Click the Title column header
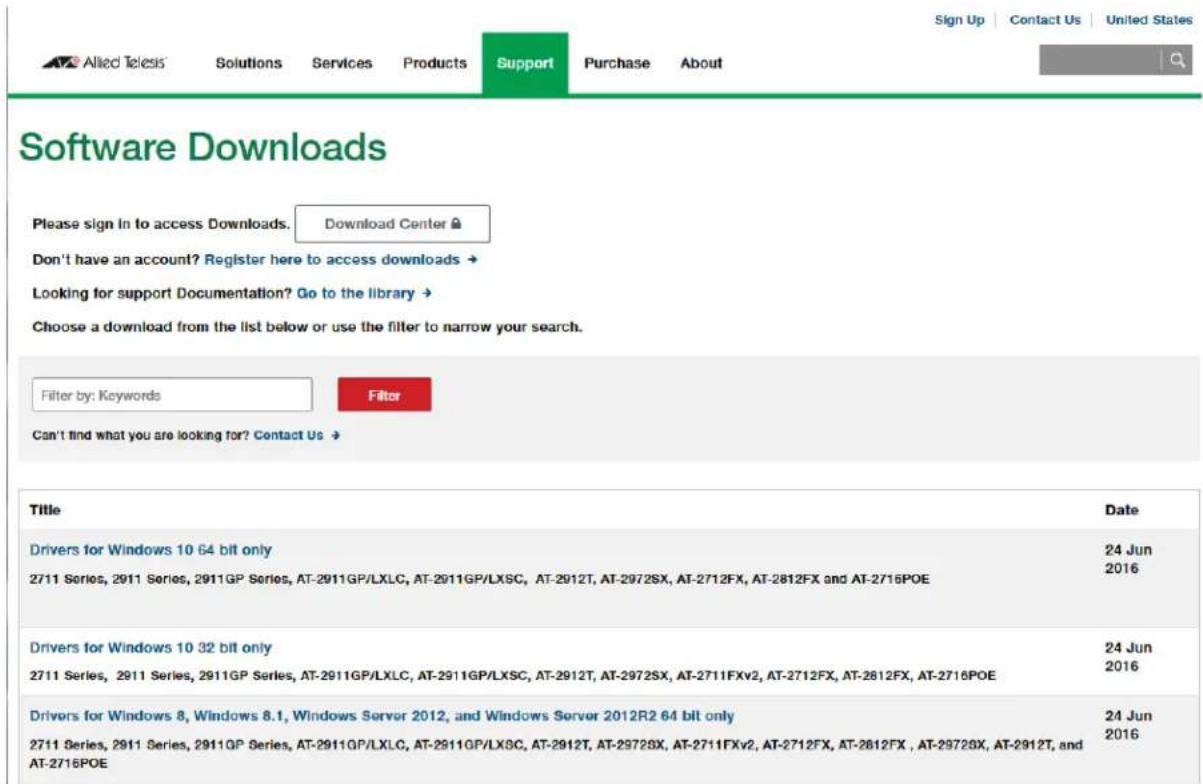Image resolution: width=1203 pixels, height=784 pixels. [45, 510]
